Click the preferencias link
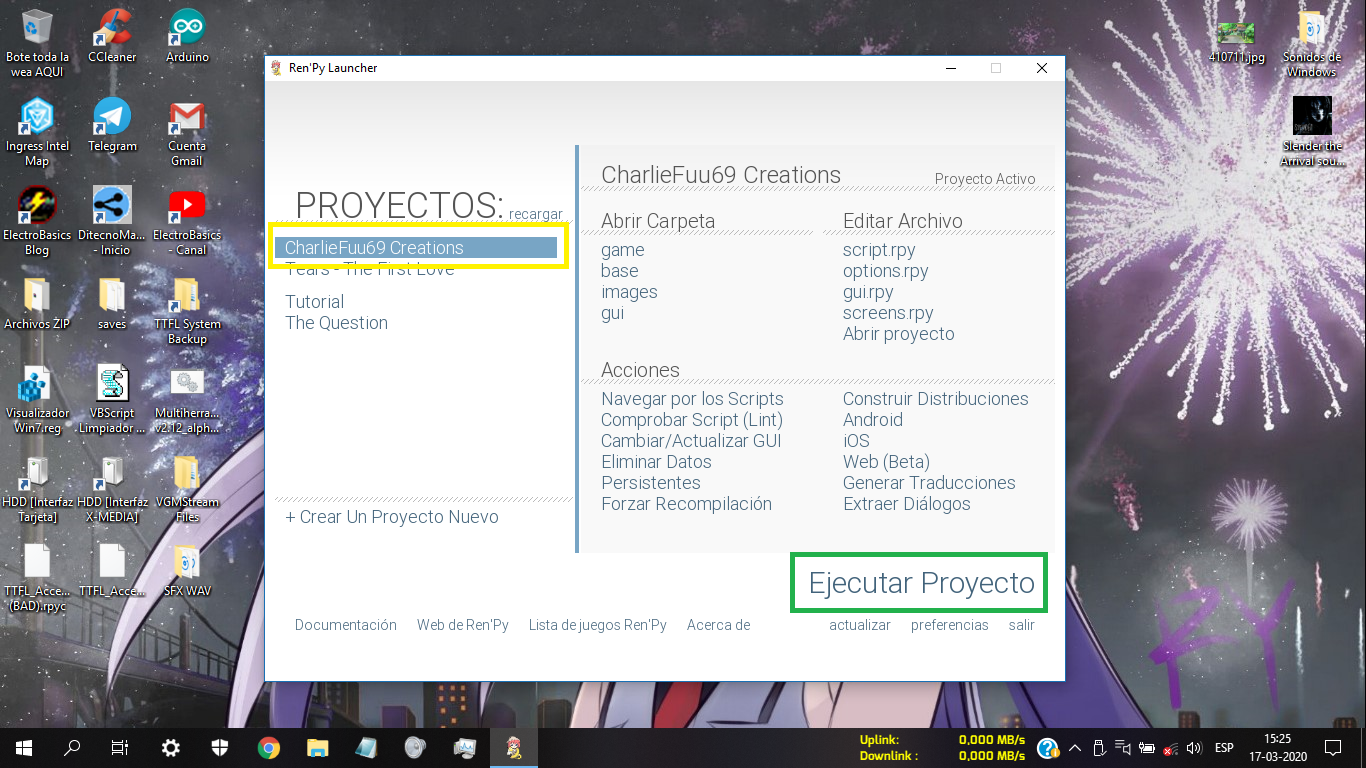 point(949,625)
